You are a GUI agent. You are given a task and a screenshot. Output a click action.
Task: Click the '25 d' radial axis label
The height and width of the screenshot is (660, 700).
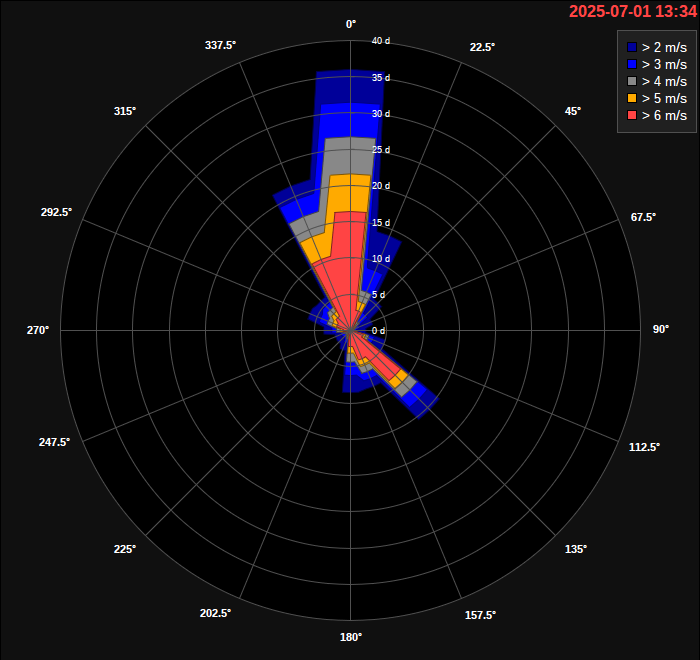pos(381,150)
